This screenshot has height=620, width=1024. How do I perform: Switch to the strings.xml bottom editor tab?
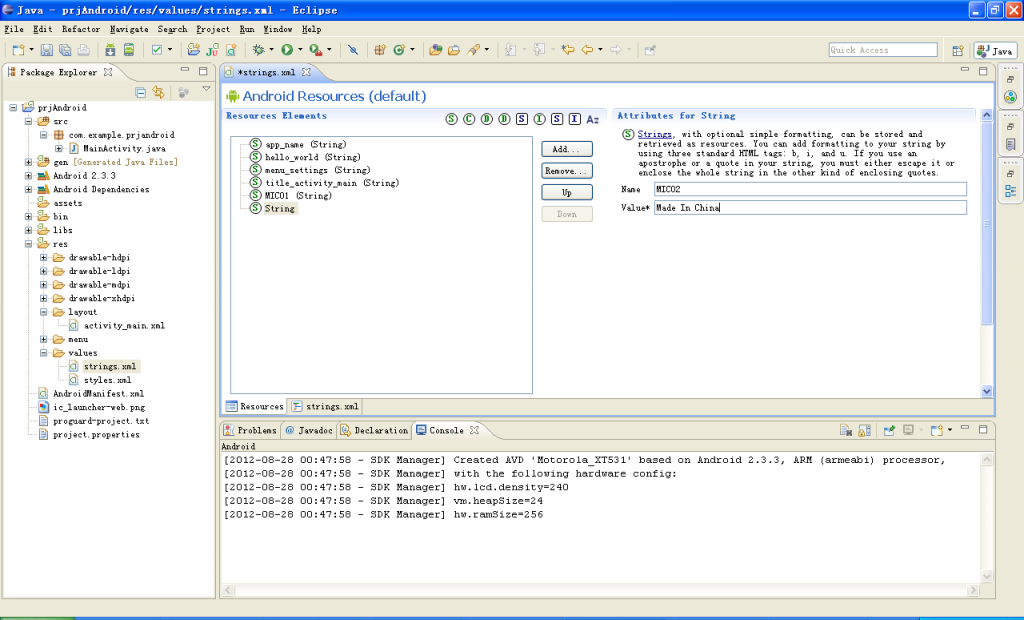tap(325, 406)
